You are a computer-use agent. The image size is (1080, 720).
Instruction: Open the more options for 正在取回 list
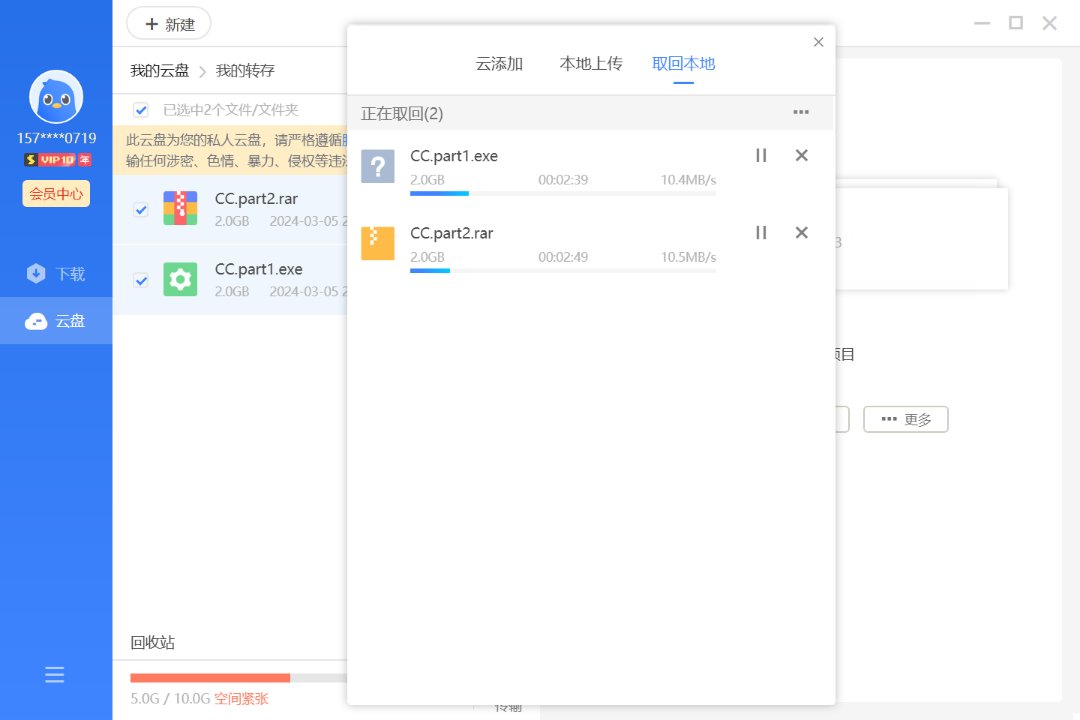801,113
